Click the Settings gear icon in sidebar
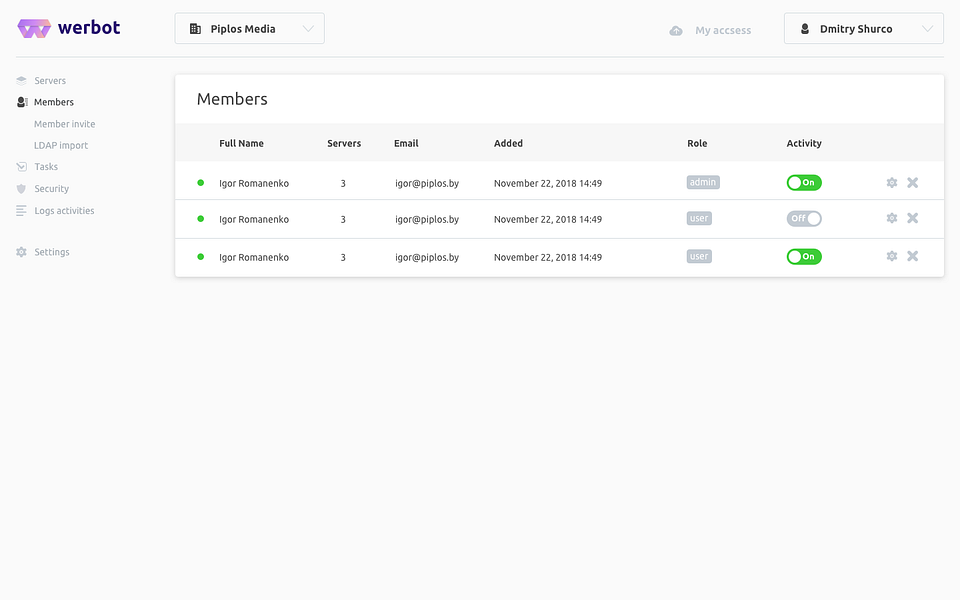Screen dimensions: 960x600 tap(21, 252)
